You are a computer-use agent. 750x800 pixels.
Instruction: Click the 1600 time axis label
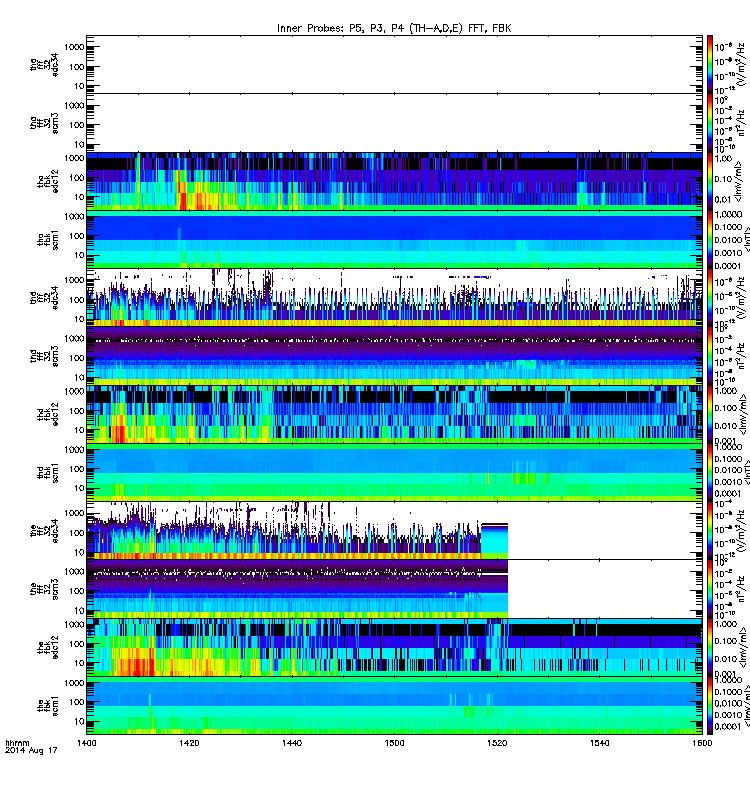[x=702, y=743]
